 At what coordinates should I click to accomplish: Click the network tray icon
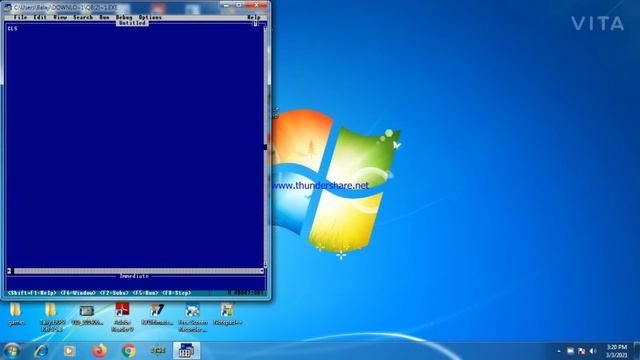[x=582, y=351]
